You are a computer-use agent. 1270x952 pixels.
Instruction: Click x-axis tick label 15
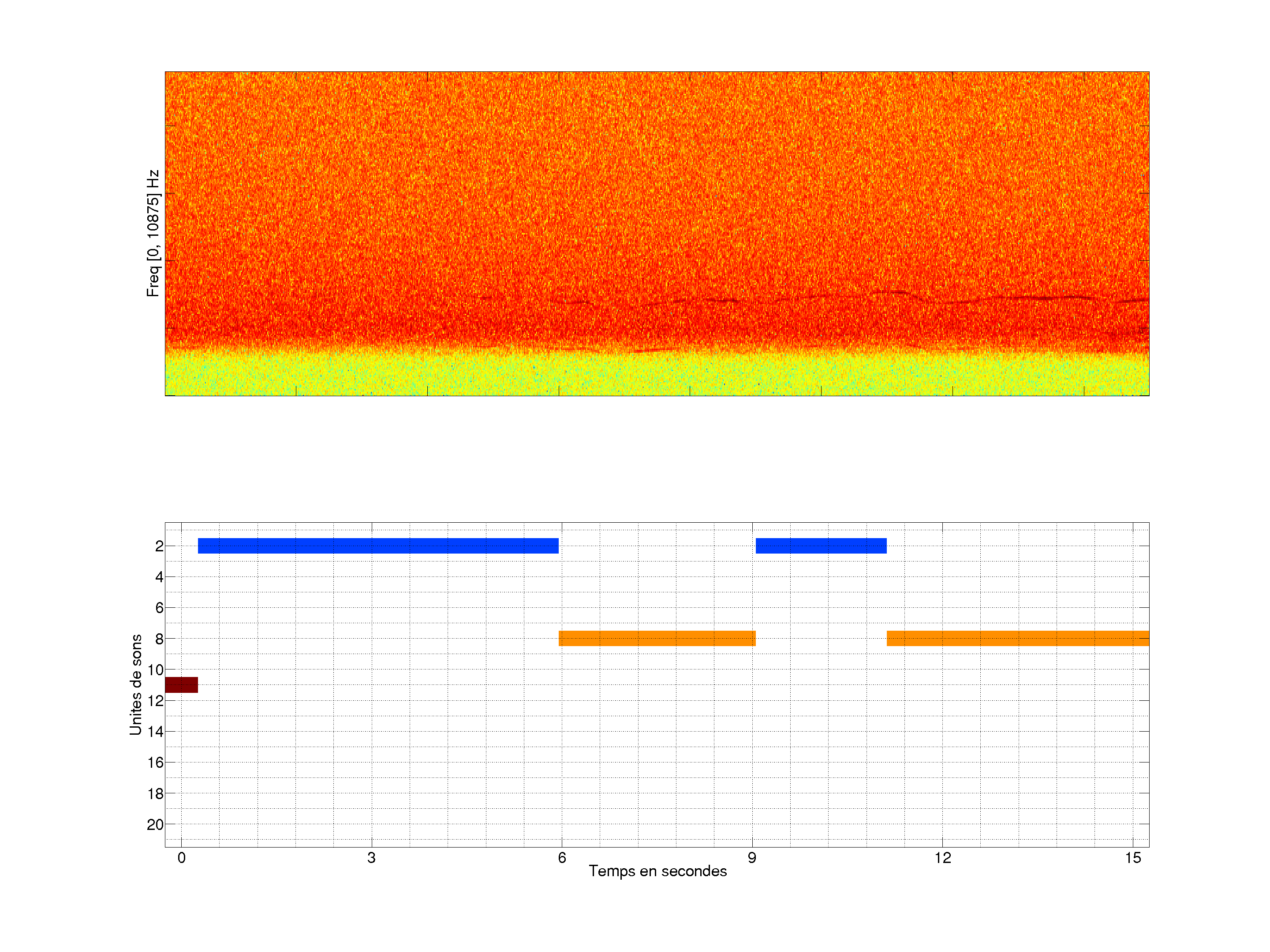1132,858
